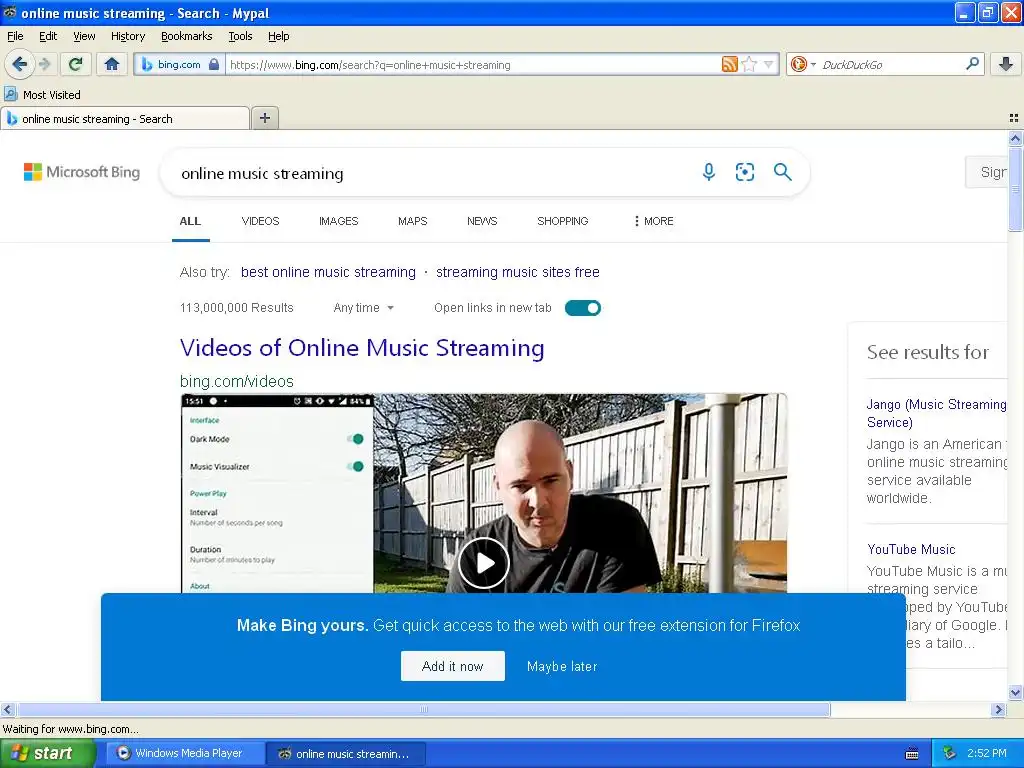Click the tab groups icon on the tab bar
Viewport: 1024px width, 768px height.
pyautogui.click(x=1014, y=118)
